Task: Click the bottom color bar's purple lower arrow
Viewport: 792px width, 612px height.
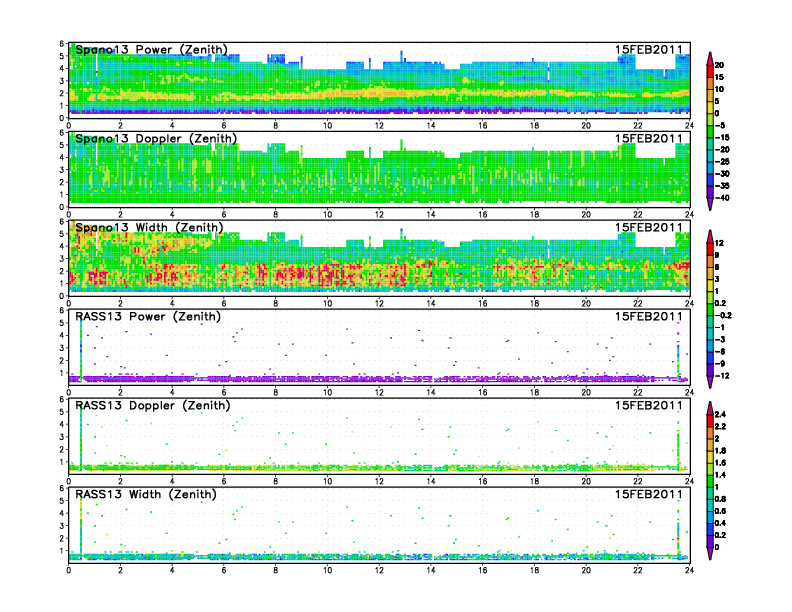Action: (x=710, y=553)
